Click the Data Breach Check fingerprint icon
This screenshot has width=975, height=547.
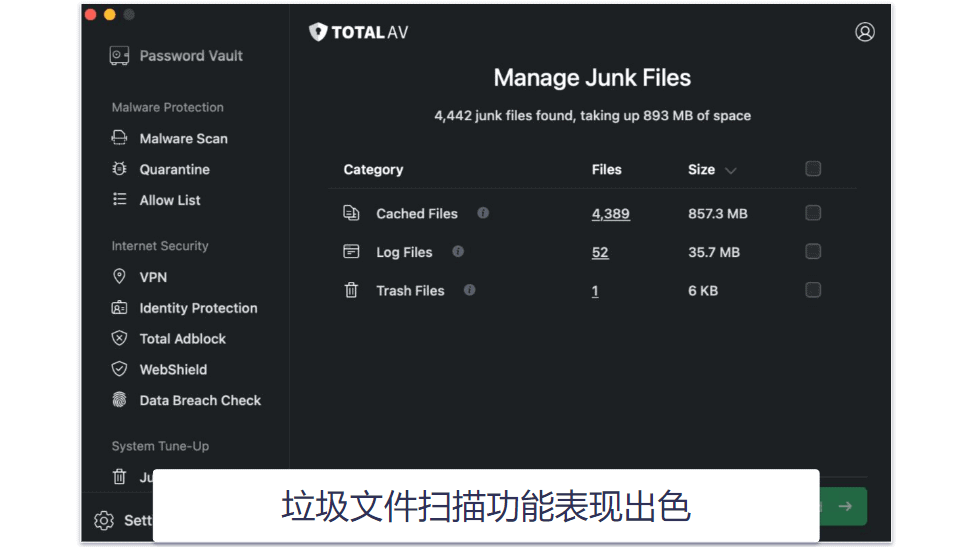119,400
